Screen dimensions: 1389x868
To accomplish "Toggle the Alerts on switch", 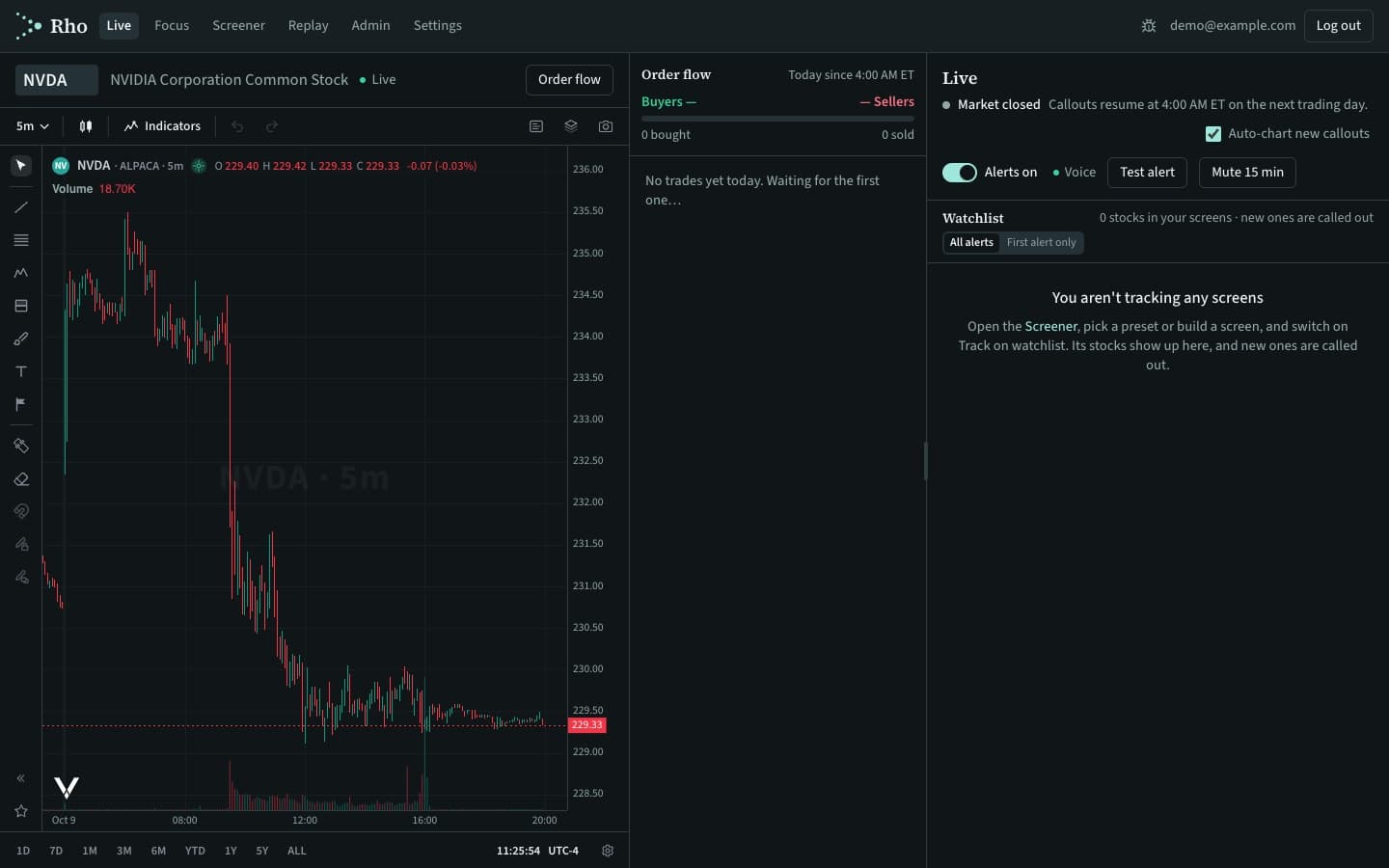I will [960, 173].
